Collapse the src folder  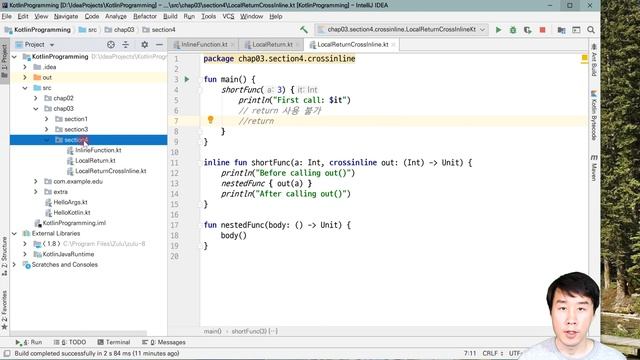point(25,88)
